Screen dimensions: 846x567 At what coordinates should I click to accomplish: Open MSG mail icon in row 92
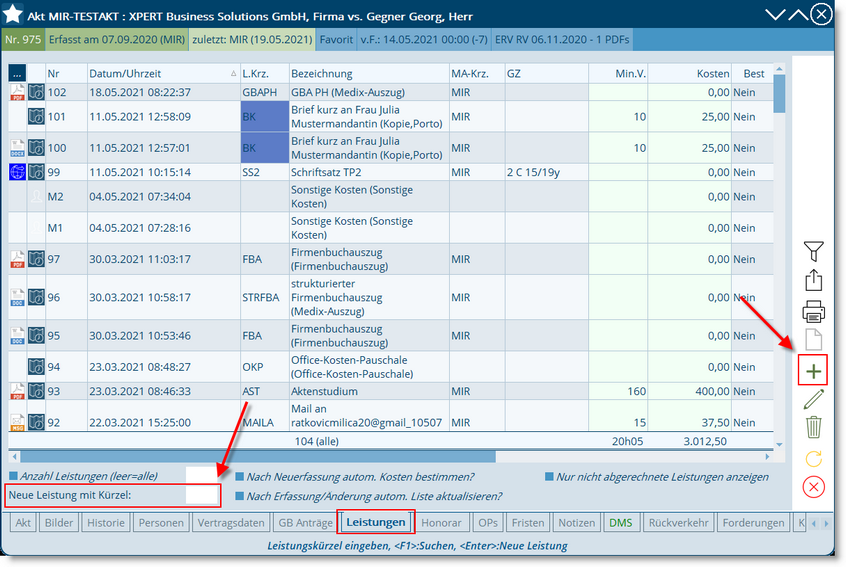click(17, 422)
